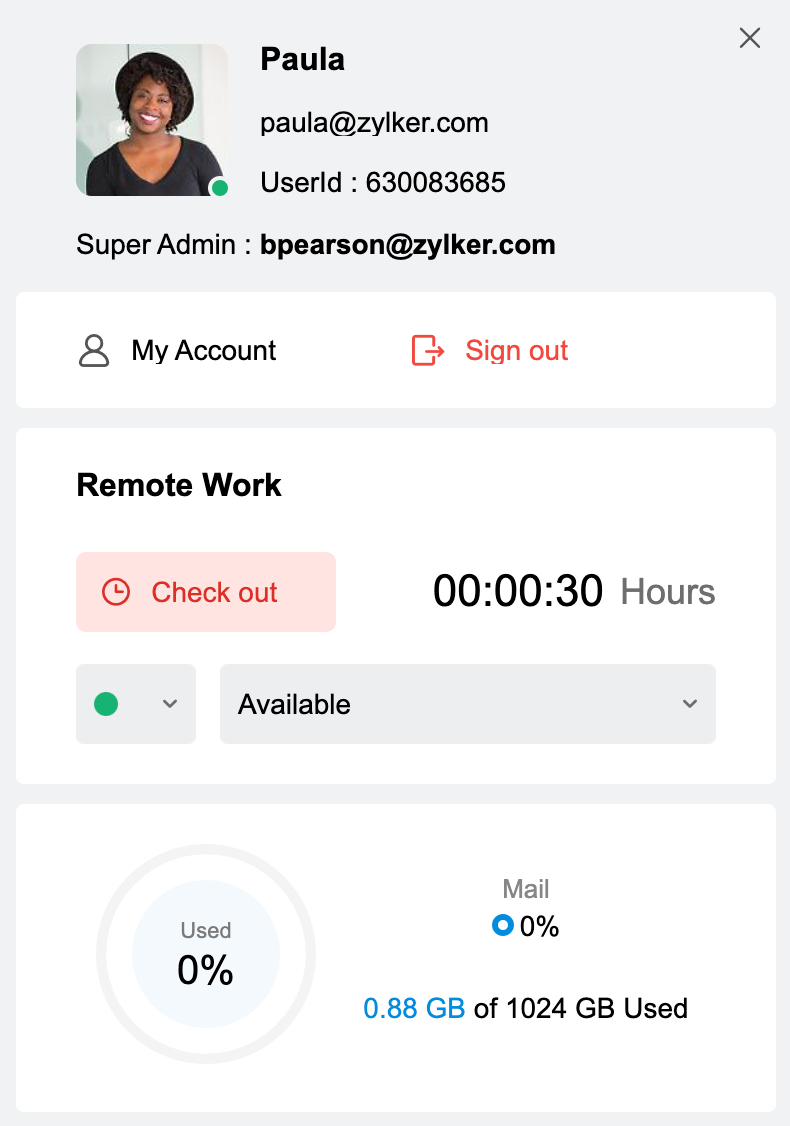Click the circular storage usage gauge

click(206, 955)
